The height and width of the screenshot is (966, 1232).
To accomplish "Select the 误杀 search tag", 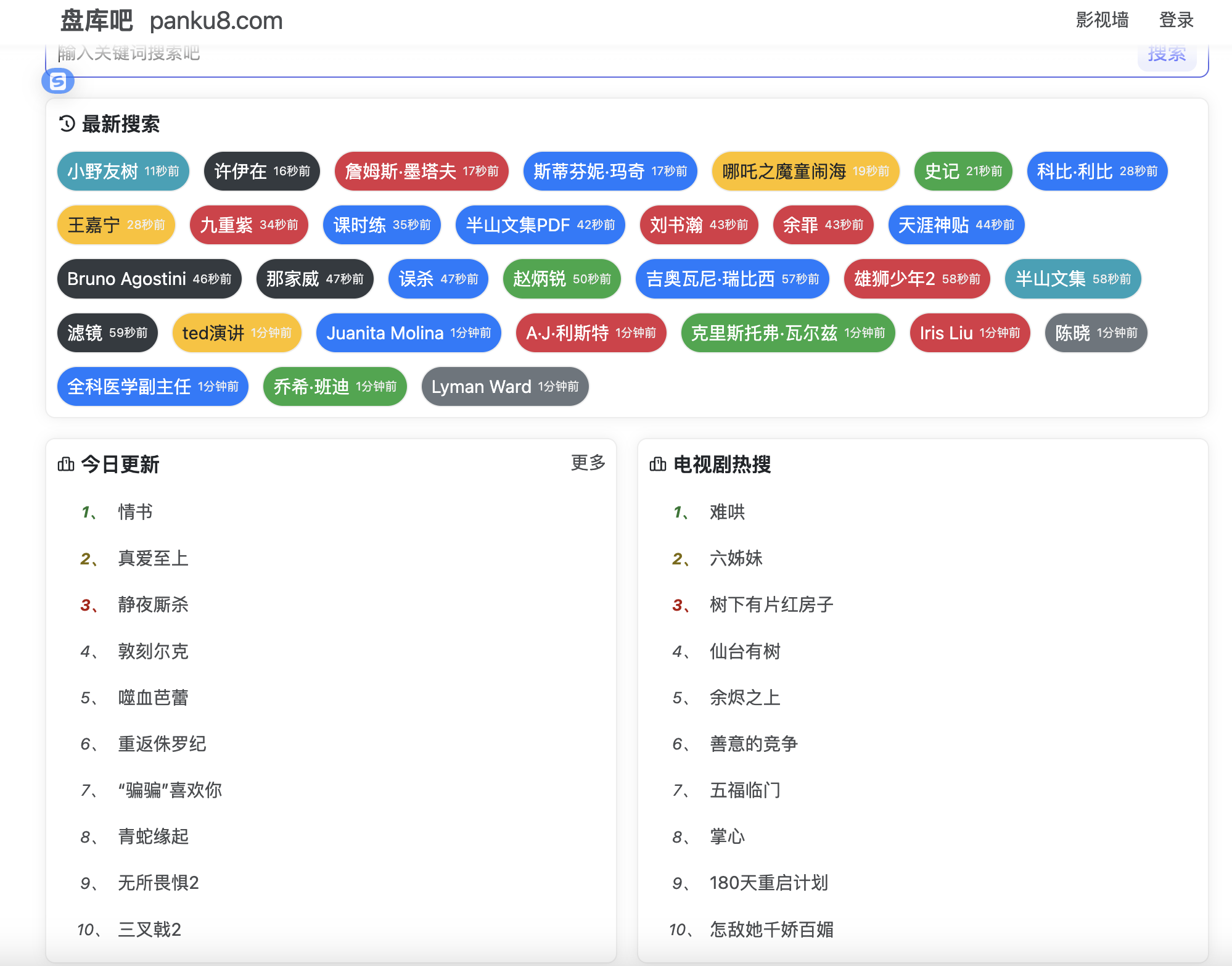I will (438, 279).
